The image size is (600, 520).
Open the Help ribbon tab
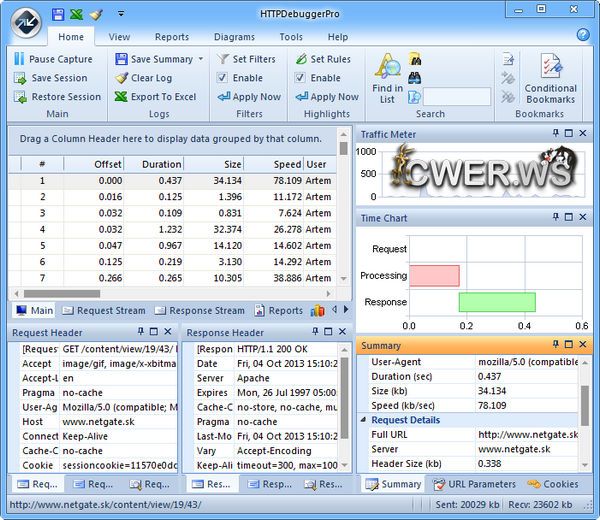pos(338,37)
